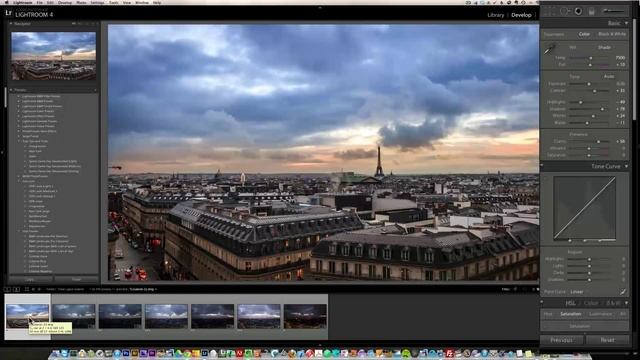Open the Help menu
This screenshot has height=360, width=640.
[x=157, y=2]
